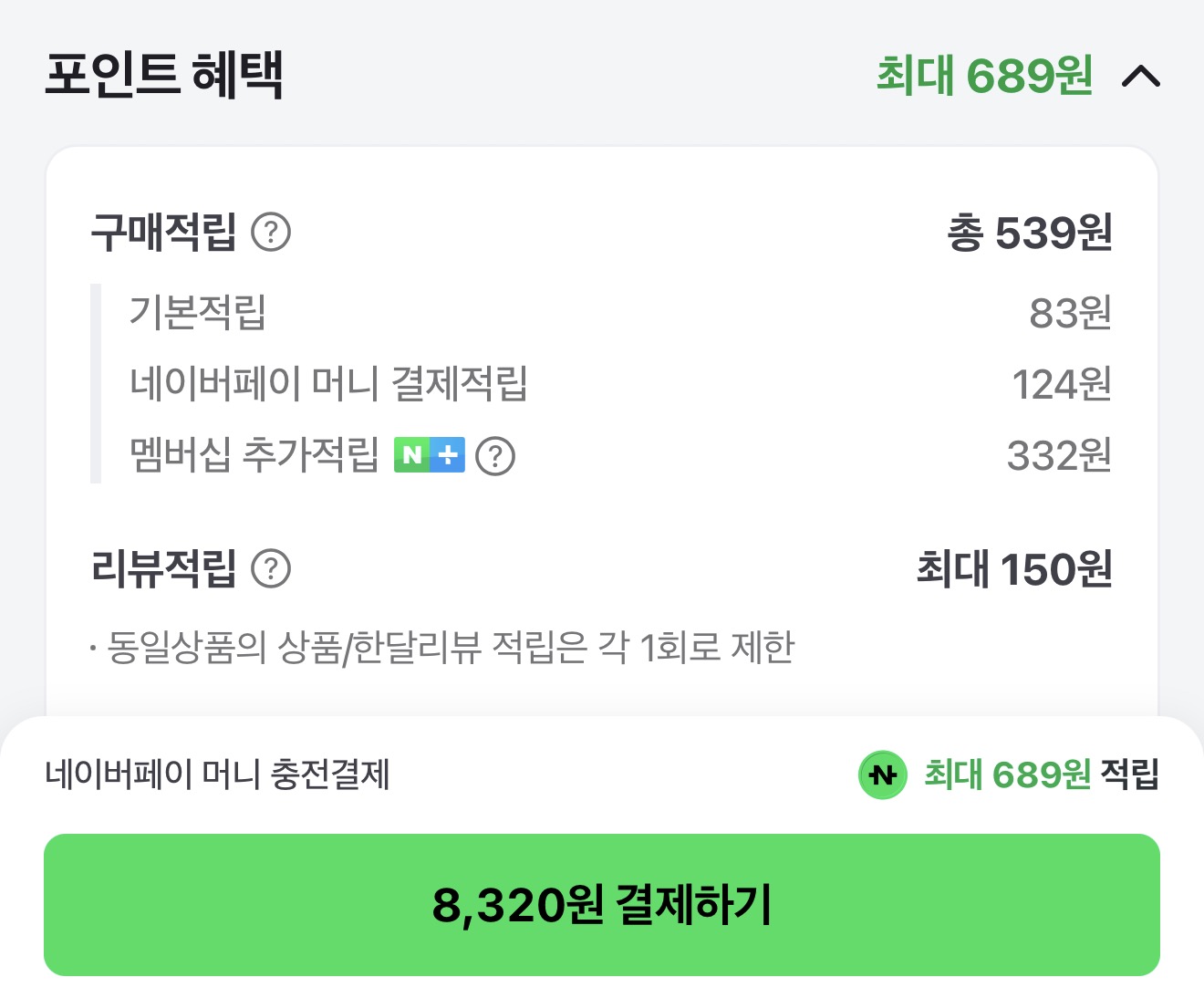The image size is (1204, 998).
Task: Tap the 멤버십 추가적립 332원 amount
Action: [1063, 454]
